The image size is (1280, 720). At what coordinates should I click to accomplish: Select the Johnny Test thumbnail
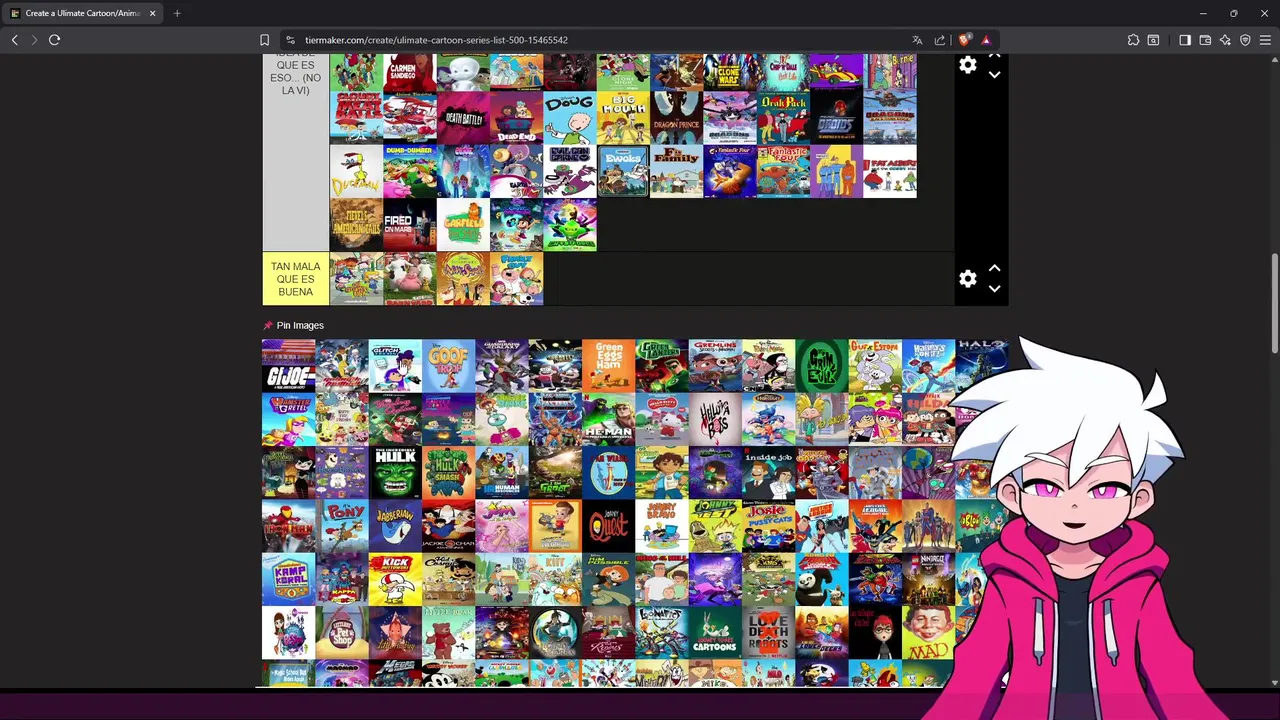pos(715,525)
